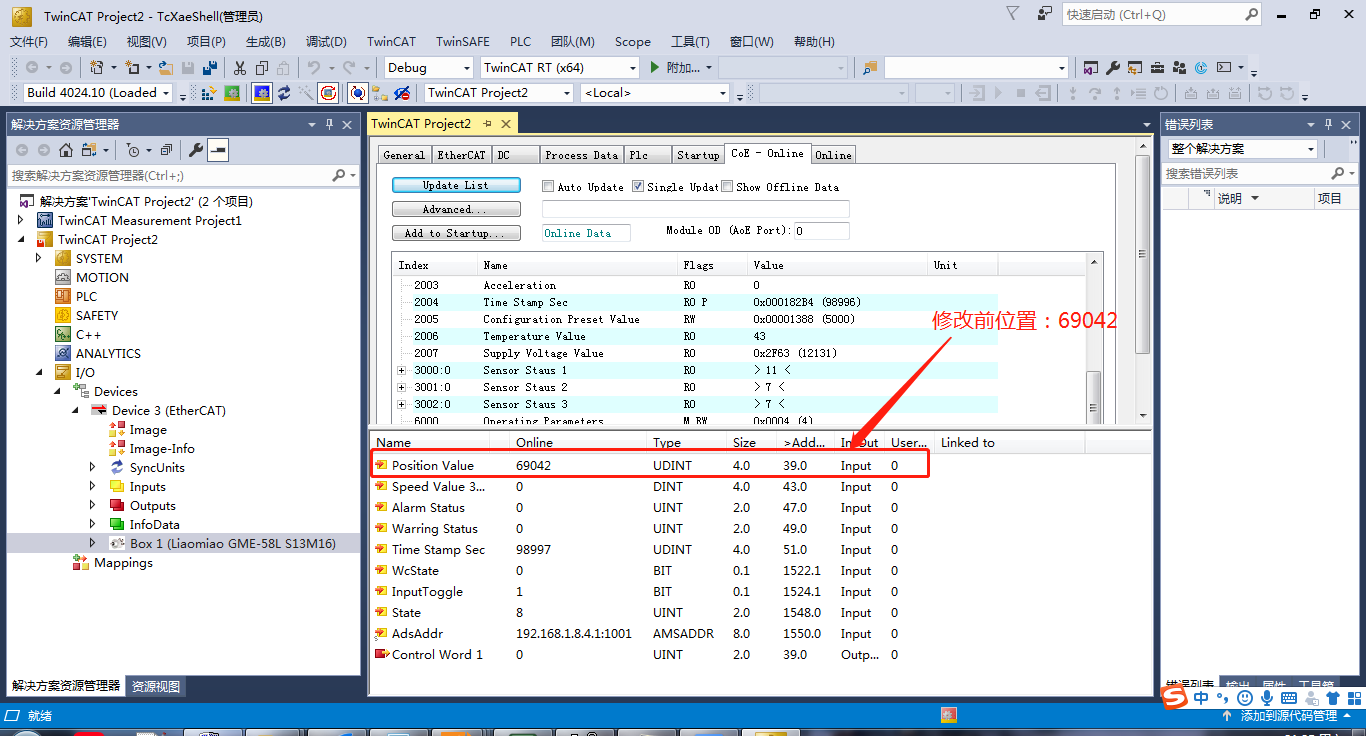1366x736 pixels.
Task: Click the Name column header in variable list
Action: [x=394, y=442]
